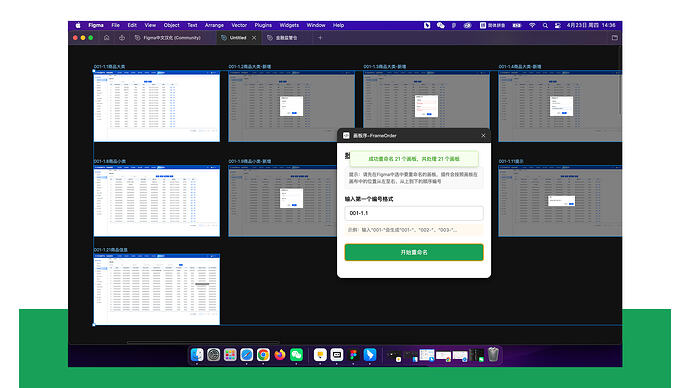Switch to Figma中文汉化 (Community) tab
This screenshot has width=690, height=388.
172,38
